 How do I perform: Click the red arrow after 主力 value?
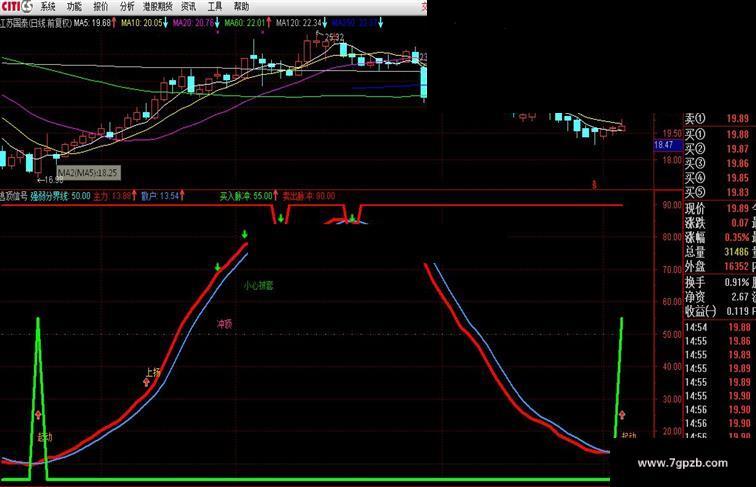(x=134, y=196)
